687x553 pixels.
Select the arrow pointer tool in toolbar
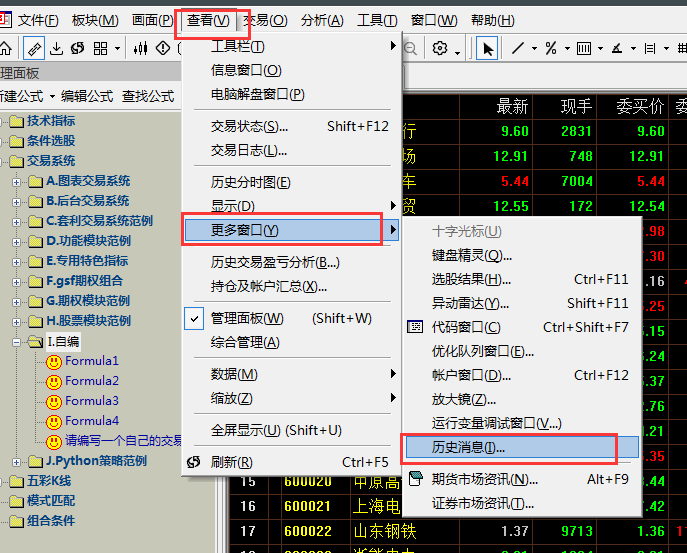(x=488, y=48)
